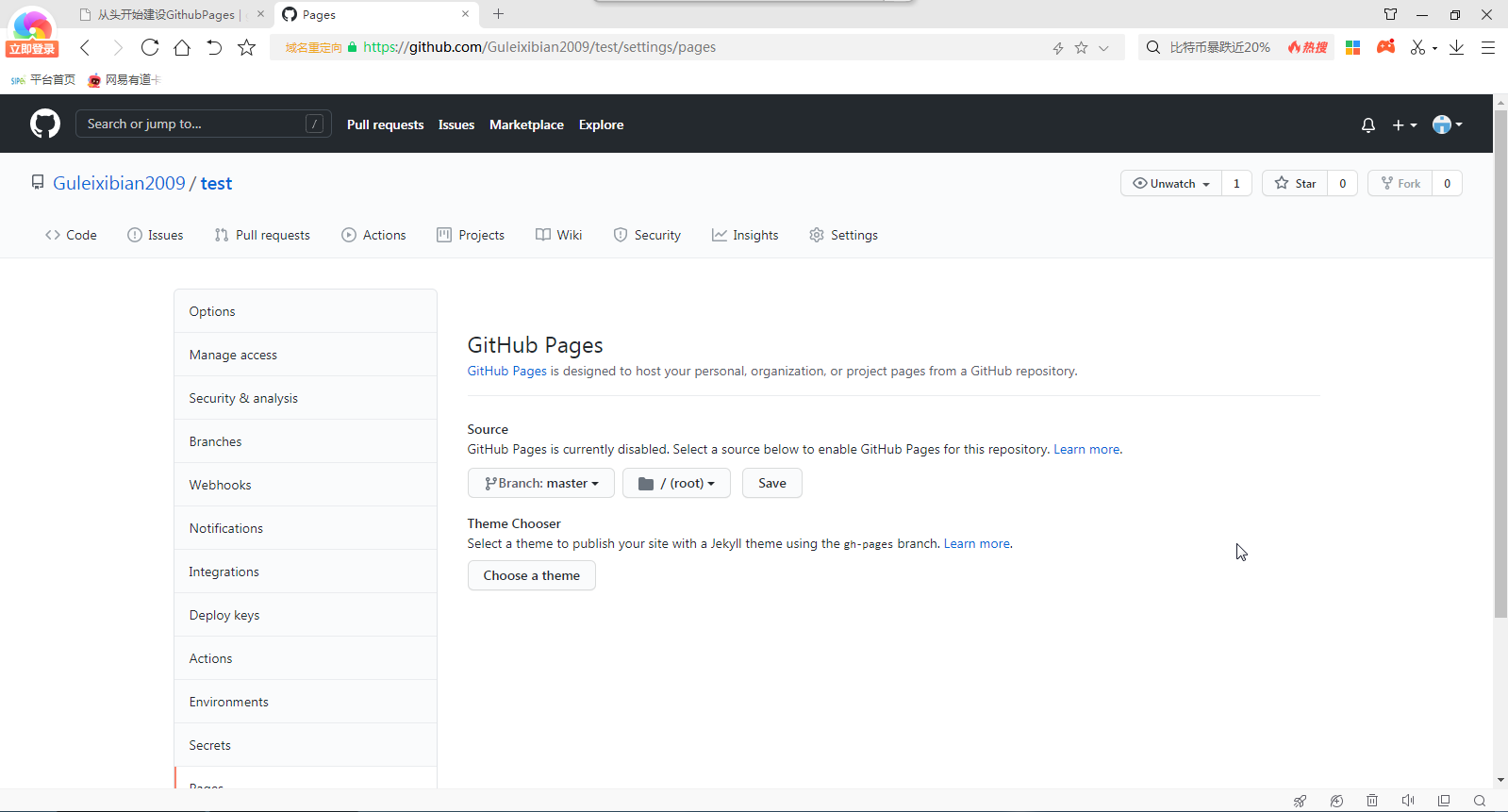Click the rocket accelerator icon in status bar
The height and width of the screenshot is (812, 1508).
[x=1301, y=801]
